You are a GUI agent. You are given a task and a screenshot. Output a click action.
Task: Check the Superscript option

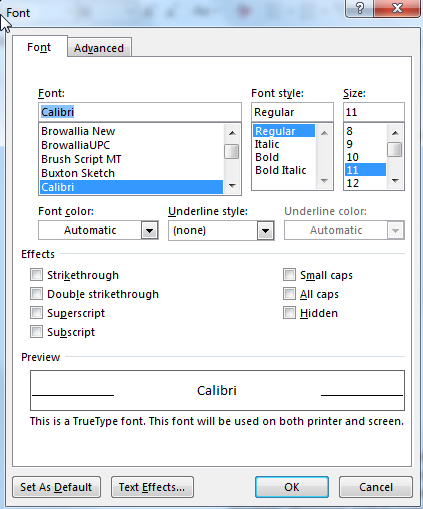click(36, 313)
